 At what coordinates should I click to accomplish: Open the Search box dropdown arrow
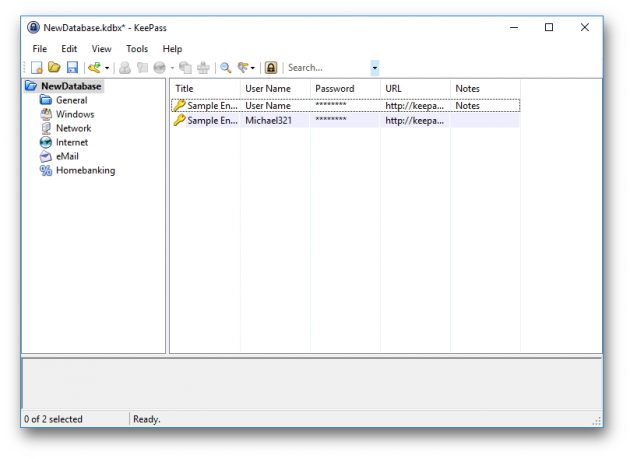coord(374,68)
